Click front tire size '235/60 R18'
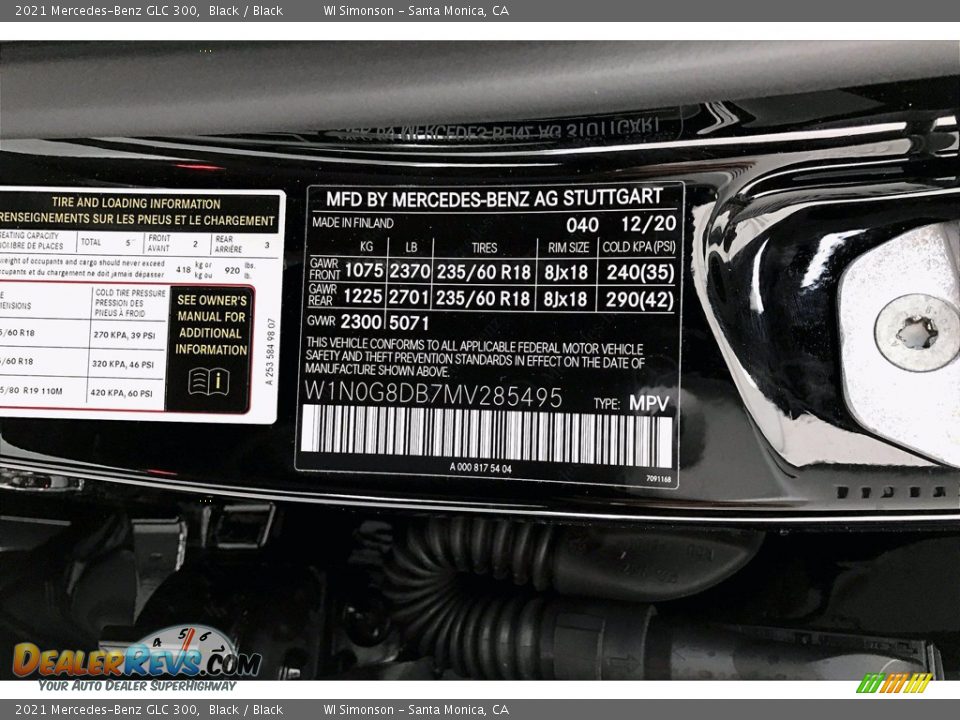 click(x=483, y=272)
